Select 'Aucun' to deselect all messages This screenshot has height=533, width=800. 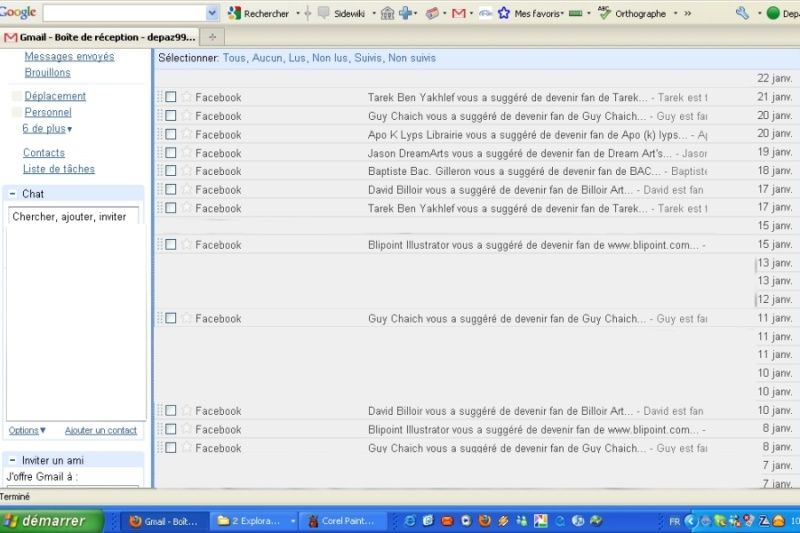pos(267,58)
